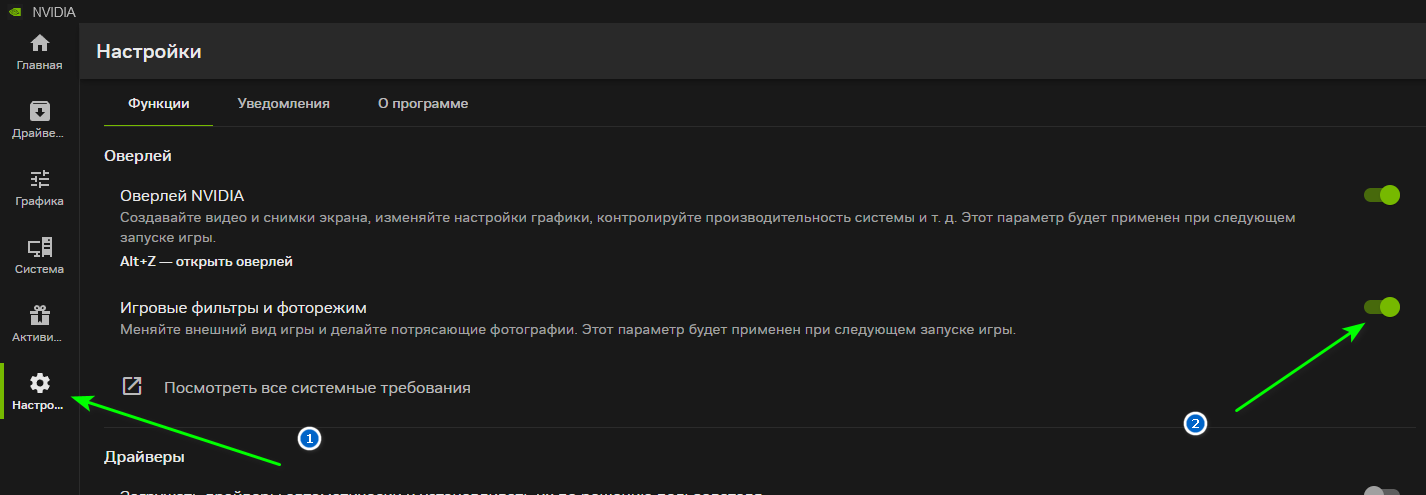The image size is (1426, 495).
Task: Open the Графика sliders icon in sidebar
Action: (39, 179)
